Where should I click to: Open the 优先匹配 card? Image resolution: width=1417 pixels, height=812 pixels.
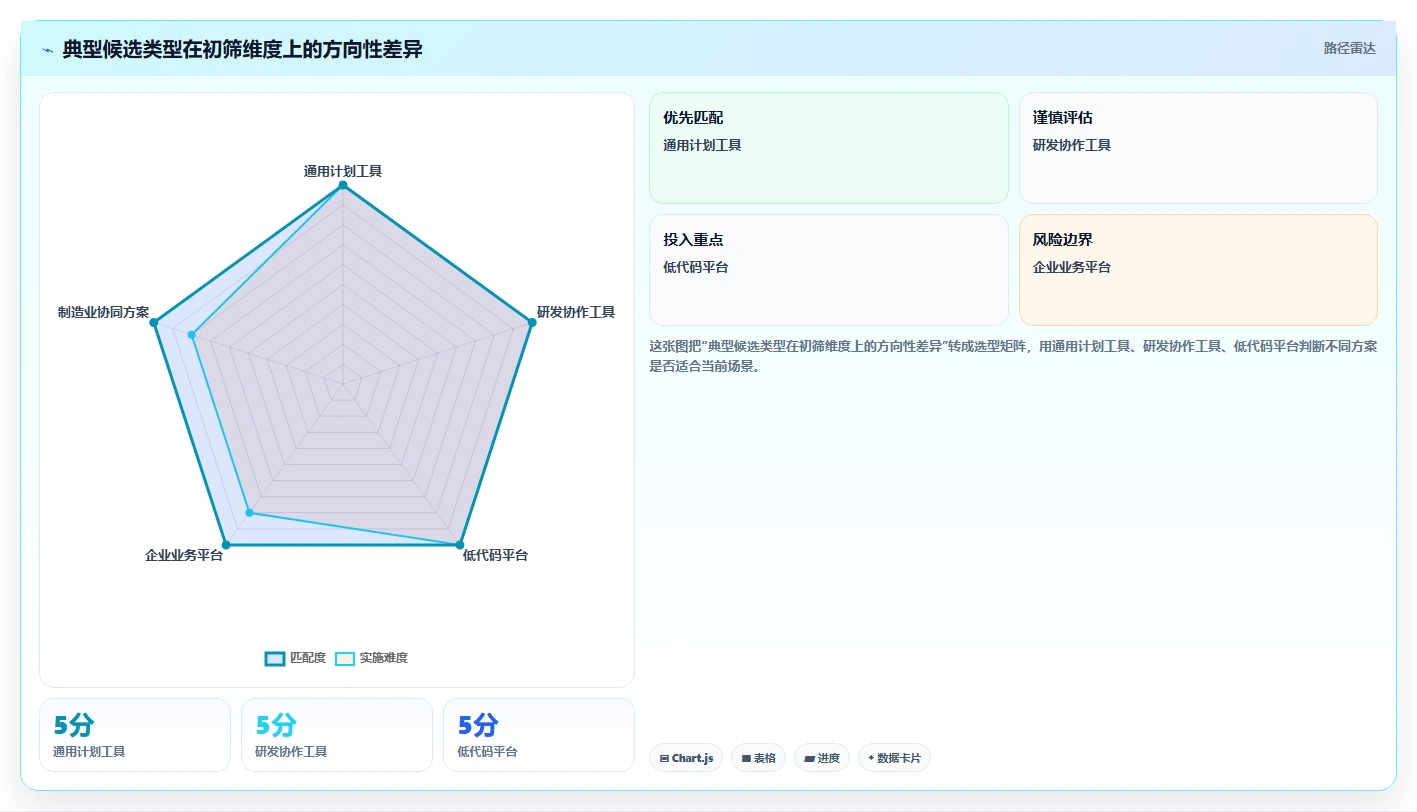(x=829, y=148)
